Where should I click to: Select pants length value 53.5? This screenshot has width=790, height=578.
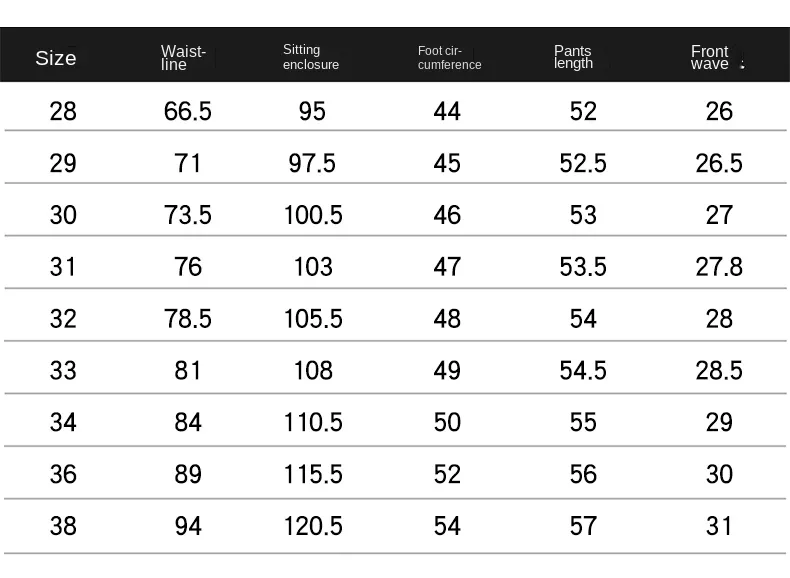coord(583,267)
